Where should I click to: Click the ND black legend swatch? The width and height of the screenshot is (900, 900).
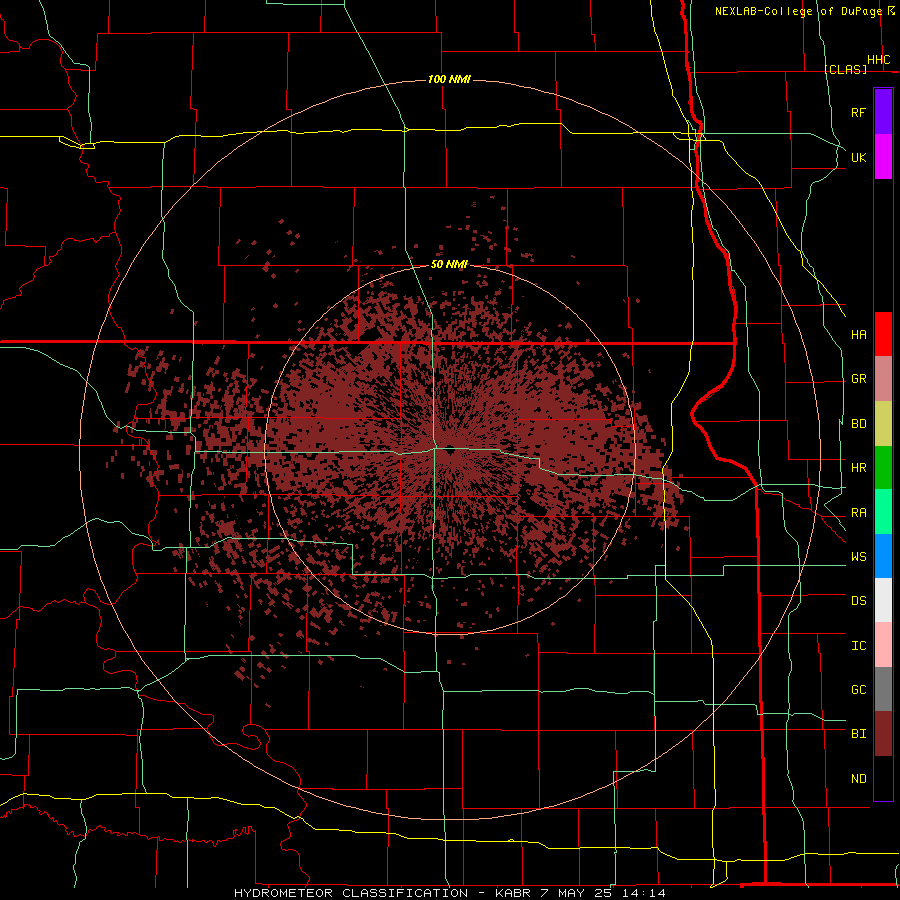tap(883, 778)
